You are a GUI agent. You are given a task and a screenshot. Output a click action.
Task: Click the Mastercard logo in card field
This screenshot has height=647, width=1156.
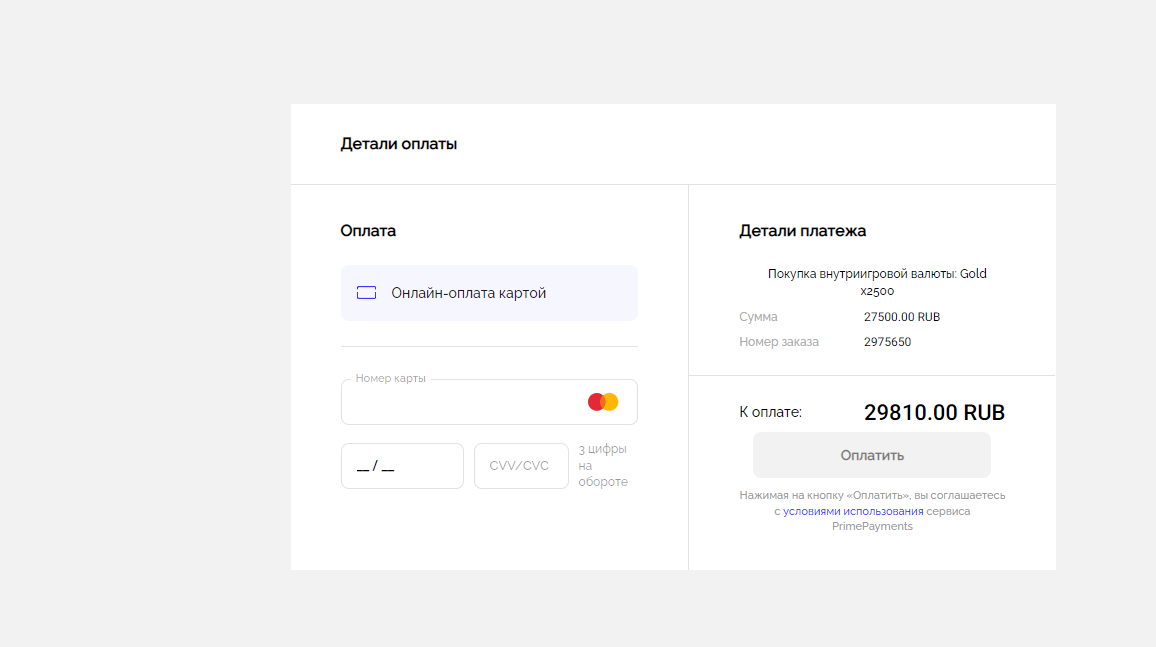[x=603, y=402]
